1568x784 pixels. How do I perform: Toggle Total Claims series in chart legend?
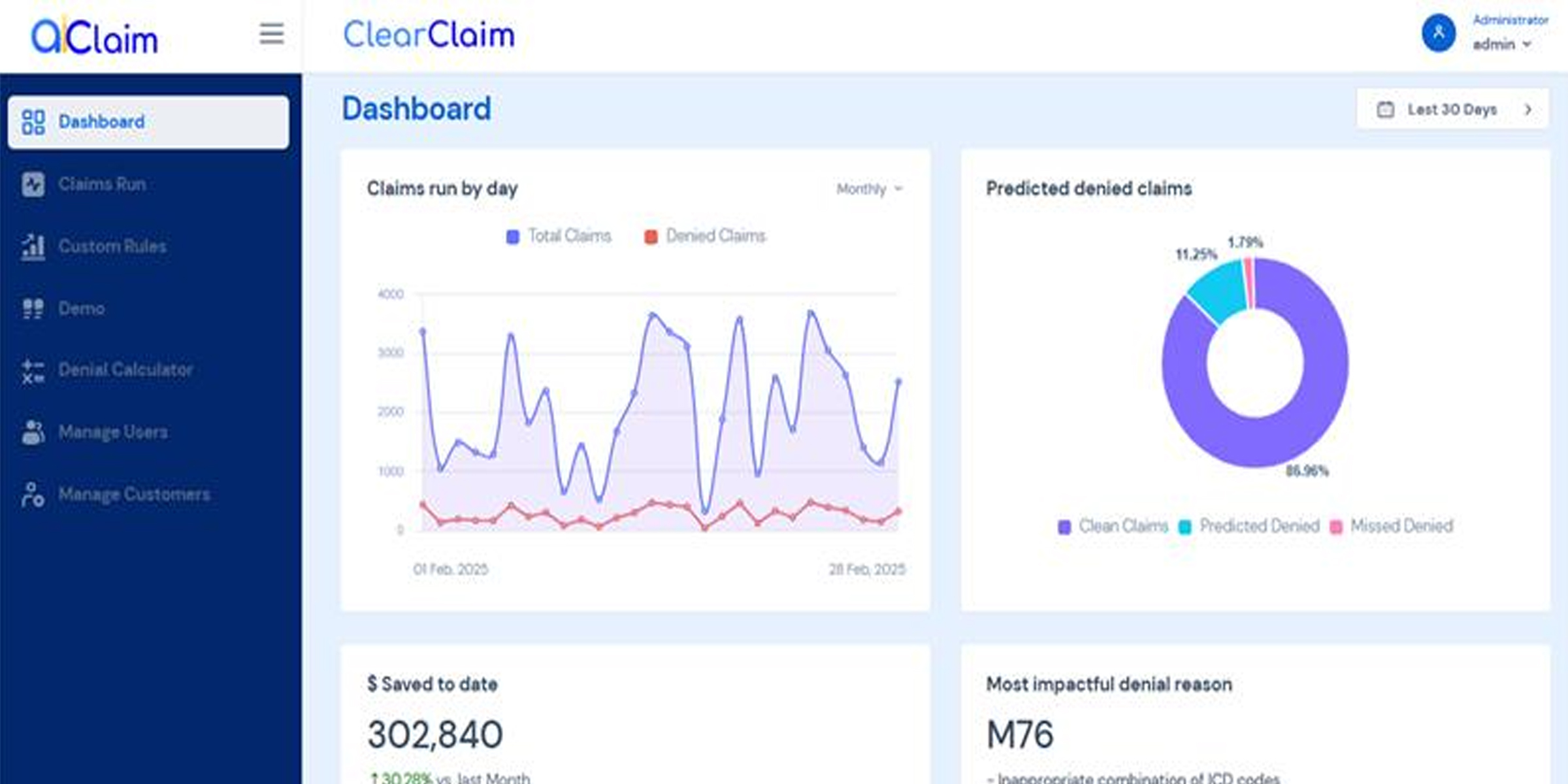point(559,236)
